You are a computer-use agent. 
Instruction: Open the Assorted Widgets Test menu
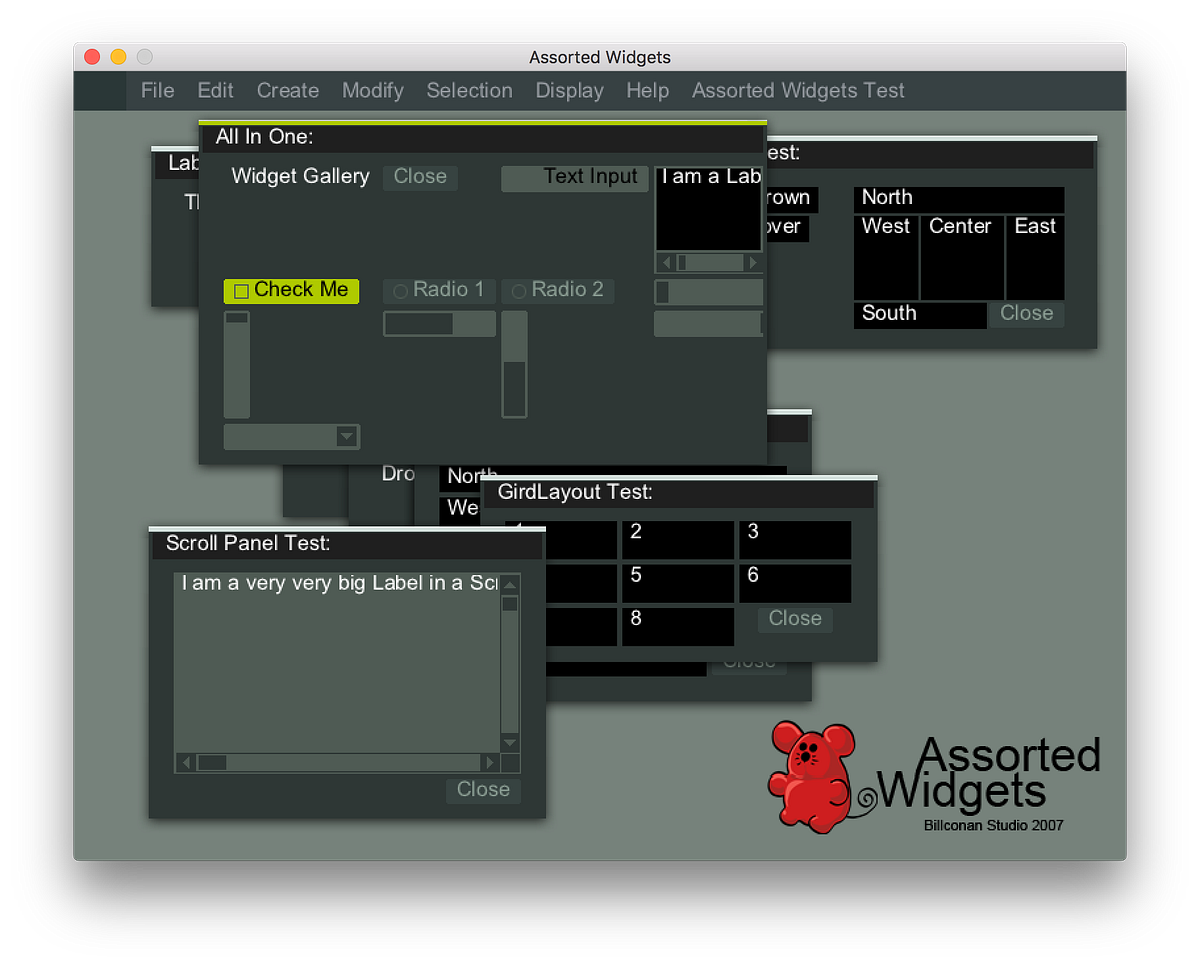(x=797, y=90)
